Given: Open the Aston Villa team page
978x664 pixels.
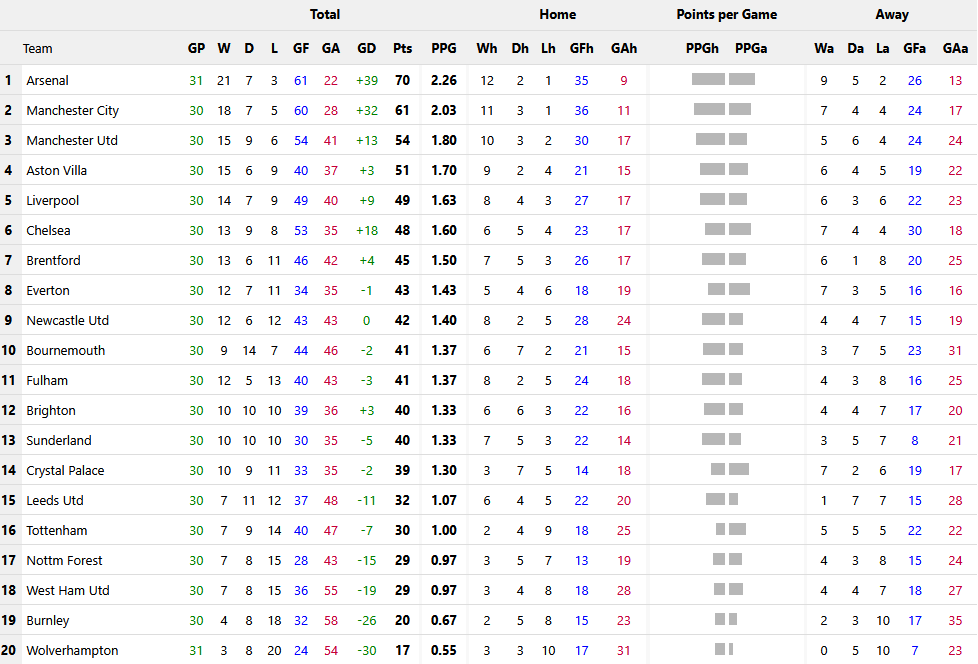Looking at the screenshot, I should [57, 170].
